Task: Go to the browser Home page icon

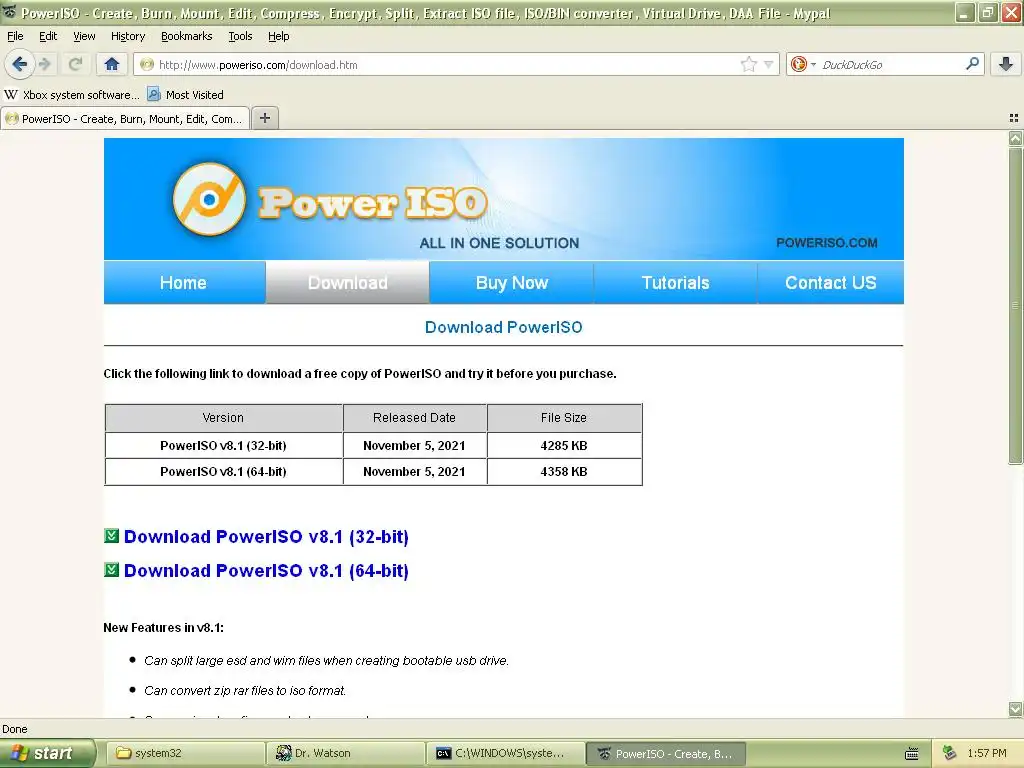Action: click(x=112, y=64)
